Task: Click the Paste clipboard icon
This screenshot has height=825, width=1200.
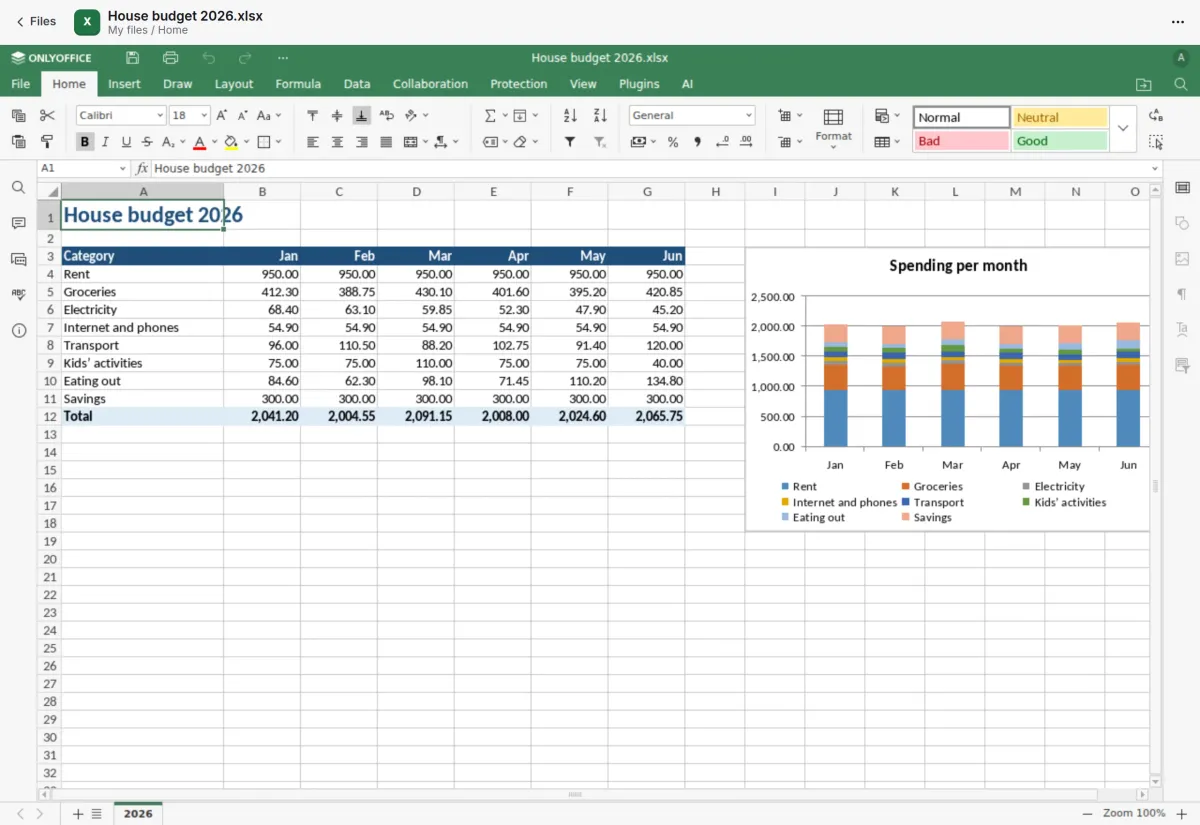Action: [18, 142]
